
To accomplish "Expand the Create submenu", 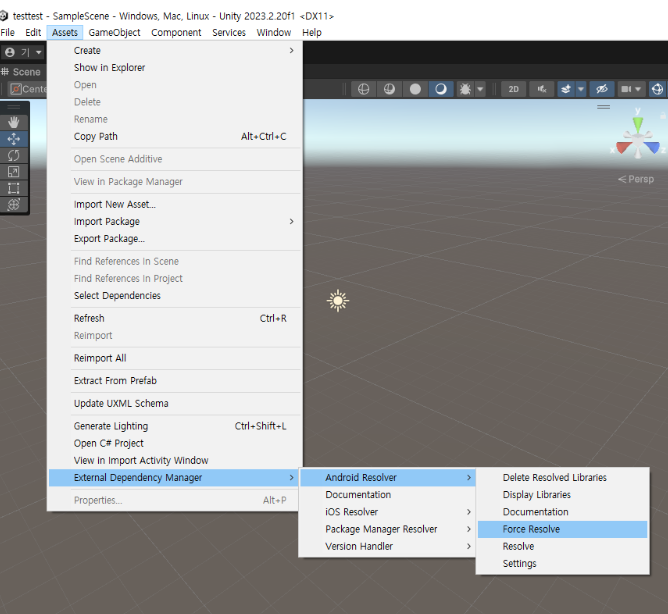I will [x=175, y=50].
